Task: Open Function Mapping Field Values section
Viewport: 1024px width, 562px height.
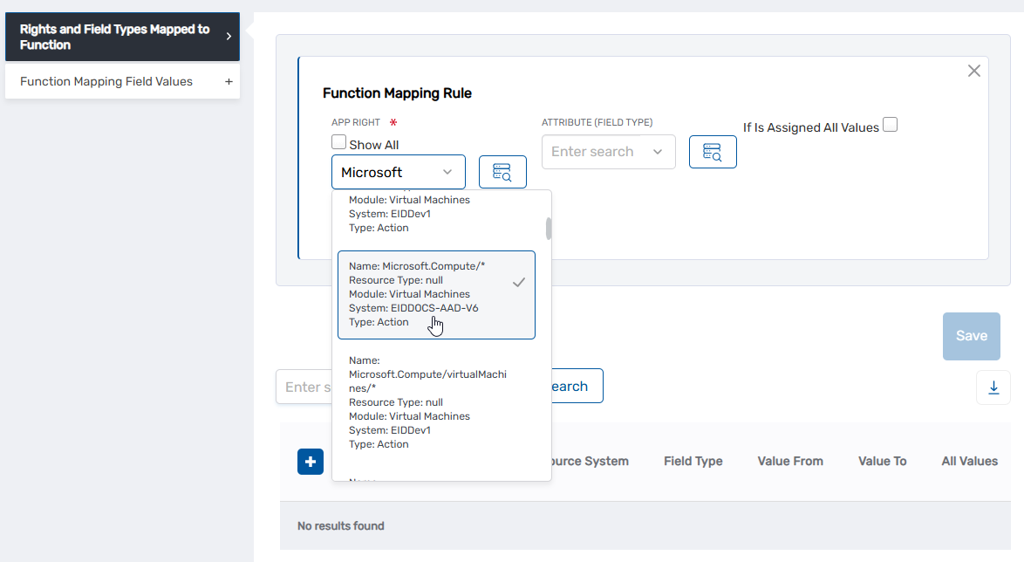Action: (x=122, y=82)
